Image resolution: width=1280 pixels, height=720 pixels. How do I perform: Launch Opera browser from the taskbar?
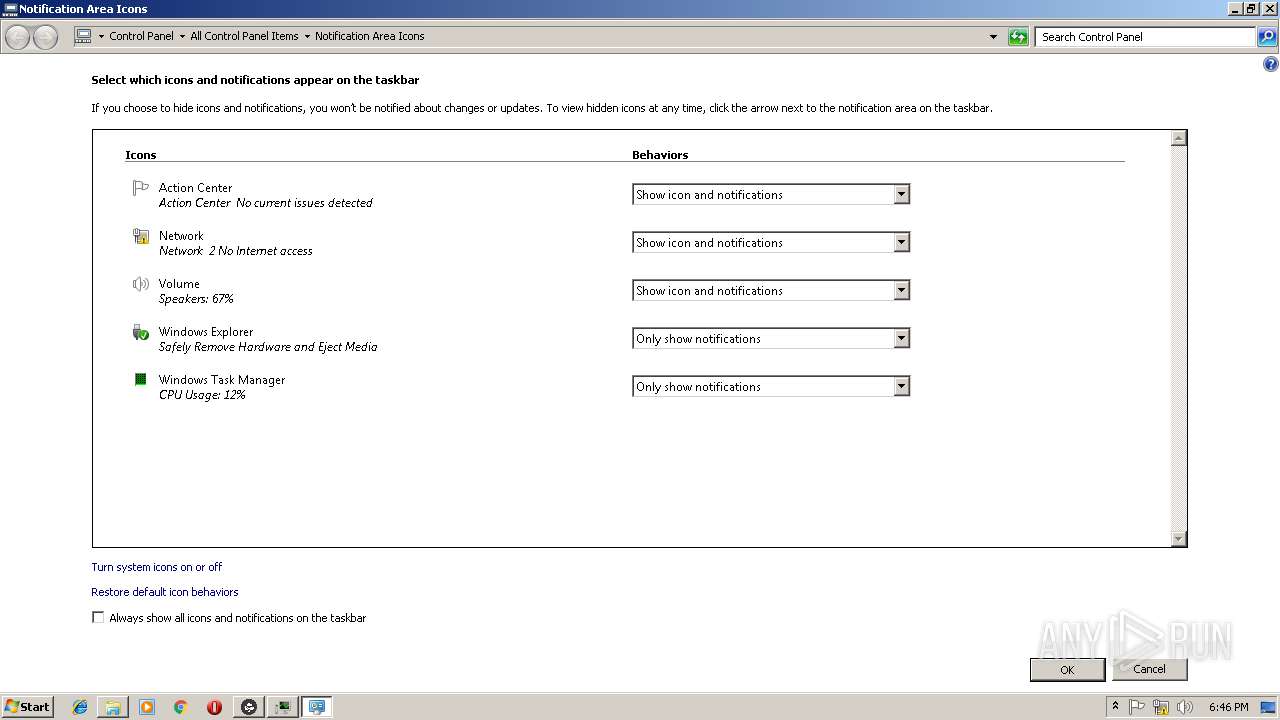[x=214, y=707]
